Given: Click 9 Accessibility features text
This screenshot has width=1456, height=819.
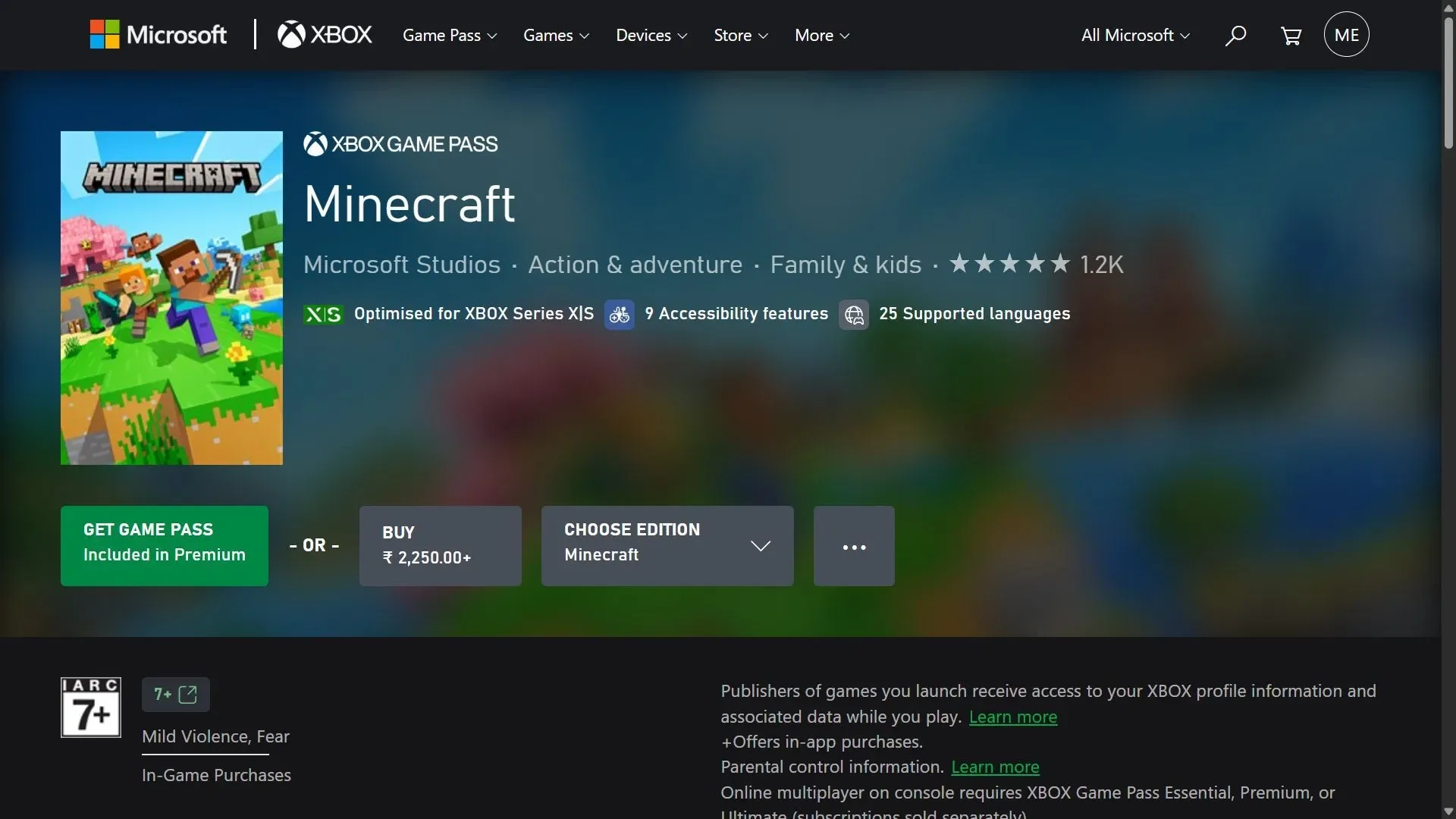Looking at the screenshot, I should tap(736, 314).
